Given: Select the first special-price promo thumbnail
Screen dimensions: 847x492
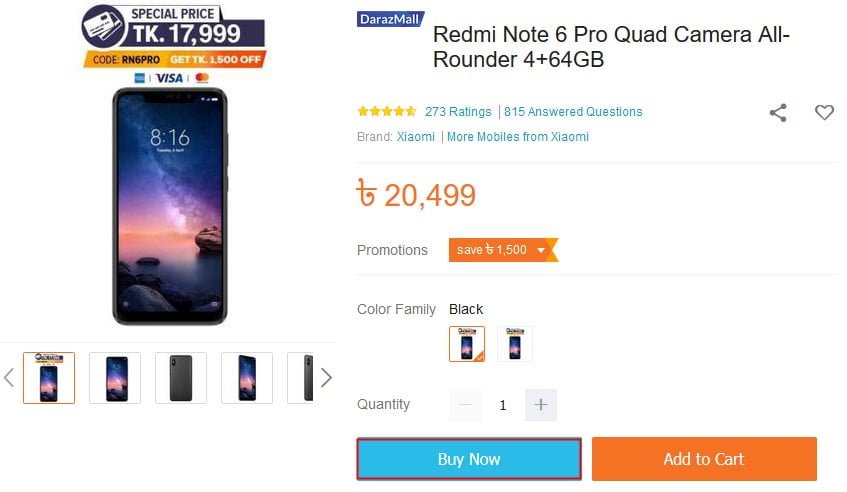Looking at the screenshot, I should tap(49, 378).
